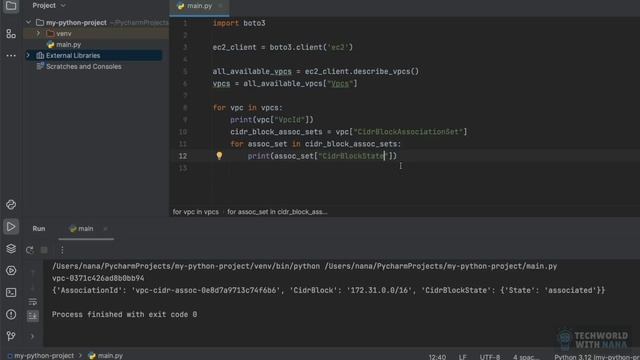The image size is (640, 360).
Task: Open the Python Packages tool window icon
Action: tap(11, 204)
